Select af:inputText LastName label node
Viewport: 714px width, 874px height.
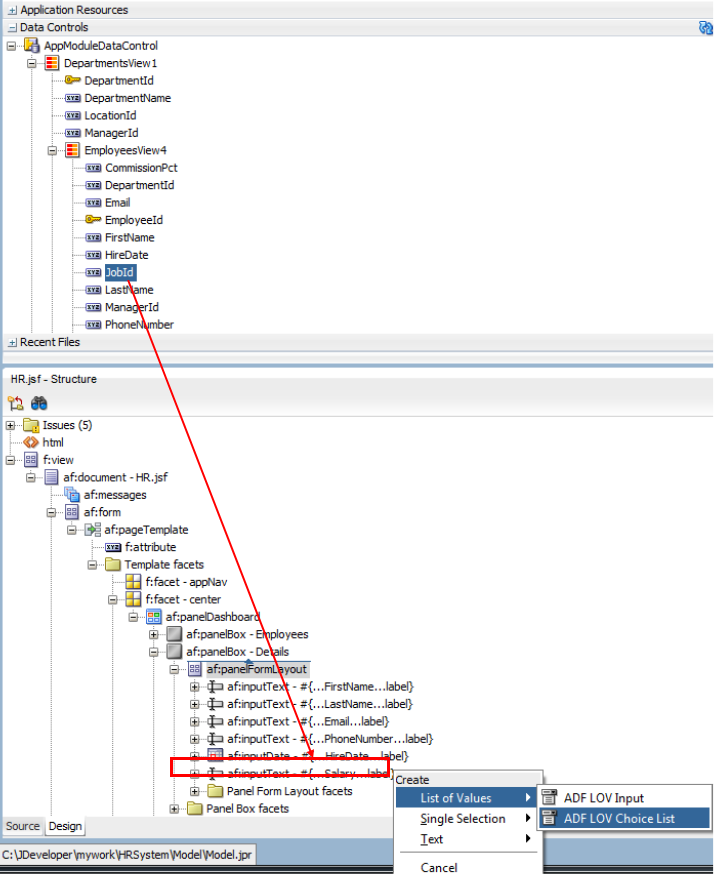pyautogui.click(x=320, y=704)
